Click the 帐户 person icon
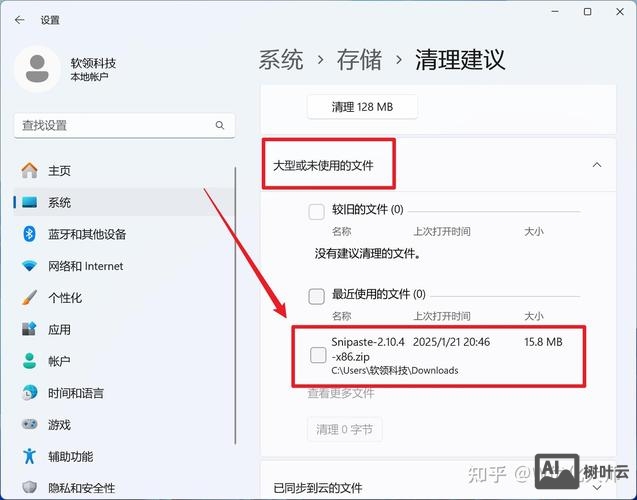637x500 pixels. [x=29, y=361]
